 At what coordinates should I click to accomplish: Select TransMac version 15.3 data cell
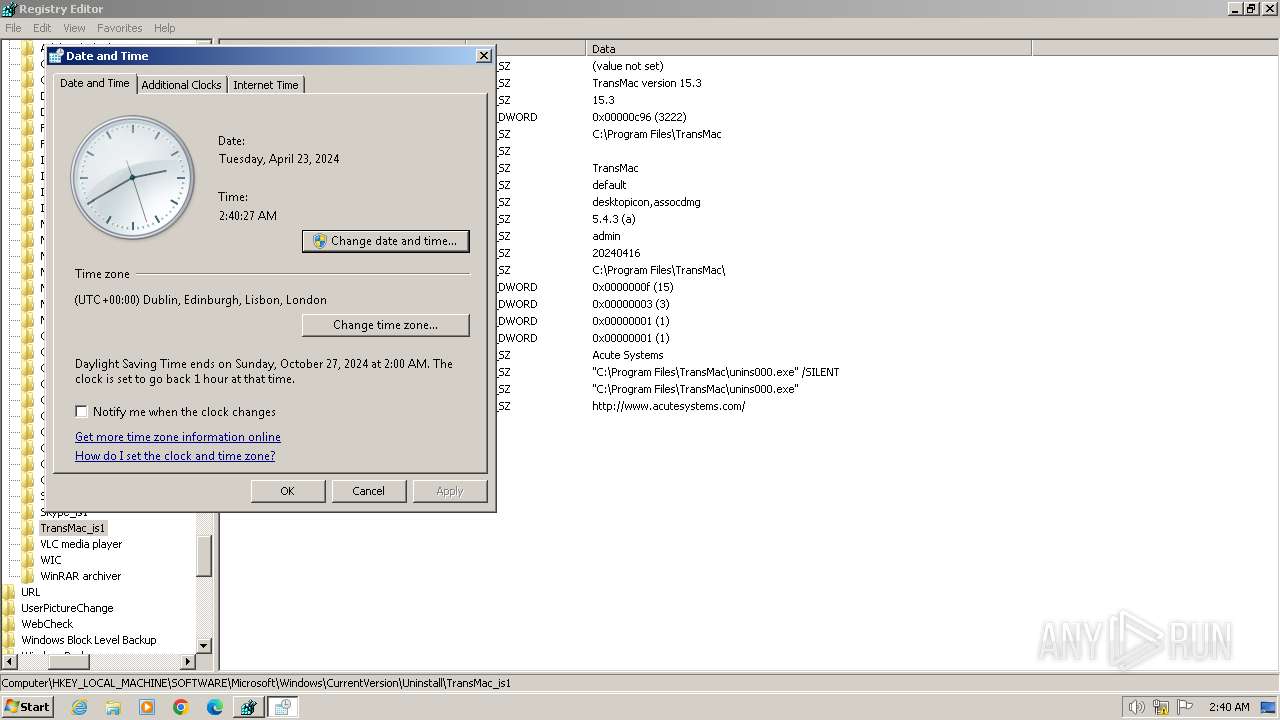[x=646, y=83]
